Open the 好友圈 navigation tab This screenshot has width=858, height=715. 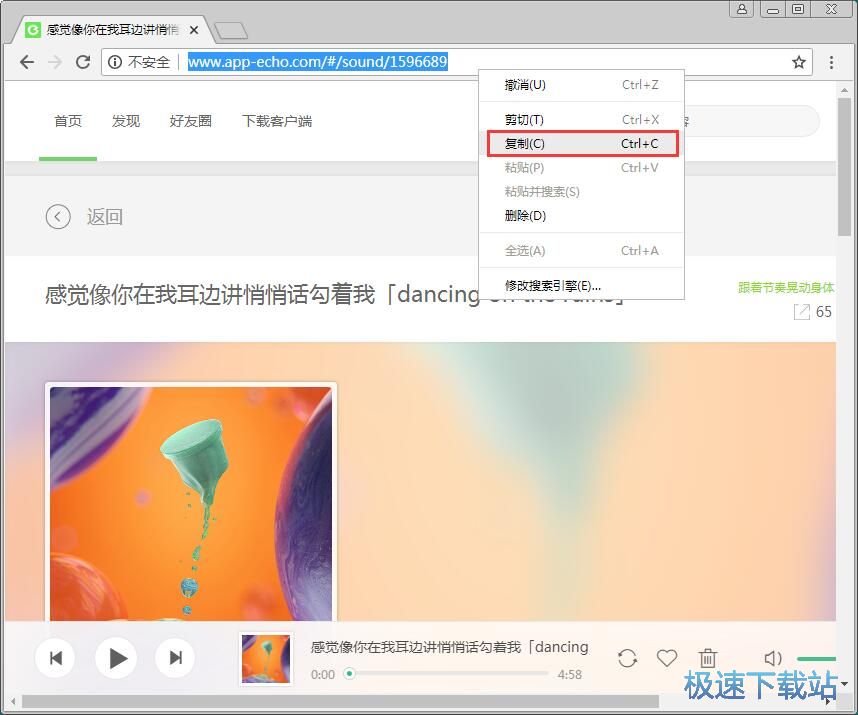pyautogui.click(x=190, y=121)
